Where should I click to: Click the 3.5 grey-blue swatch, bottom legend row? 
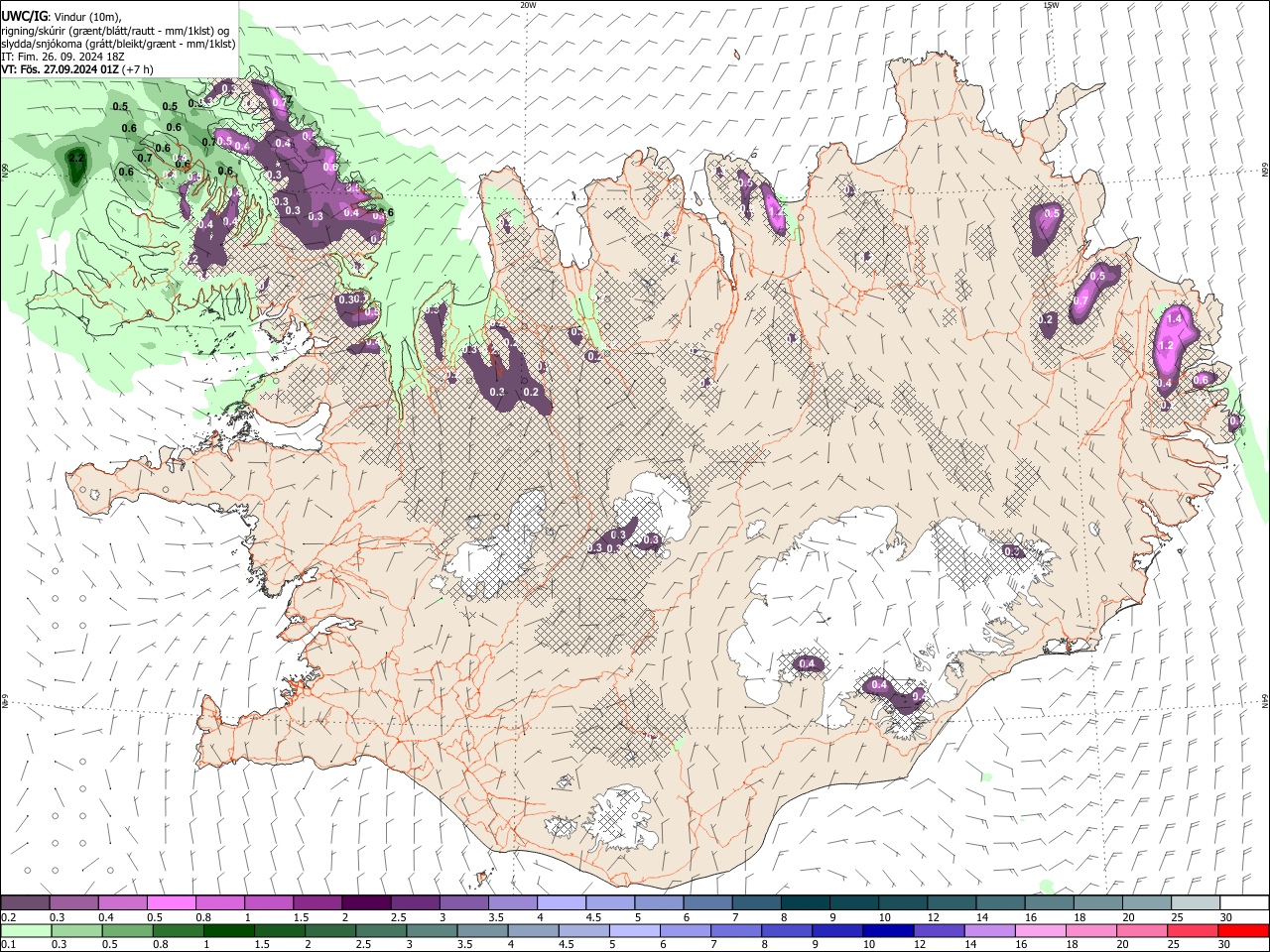coord(482,930)
